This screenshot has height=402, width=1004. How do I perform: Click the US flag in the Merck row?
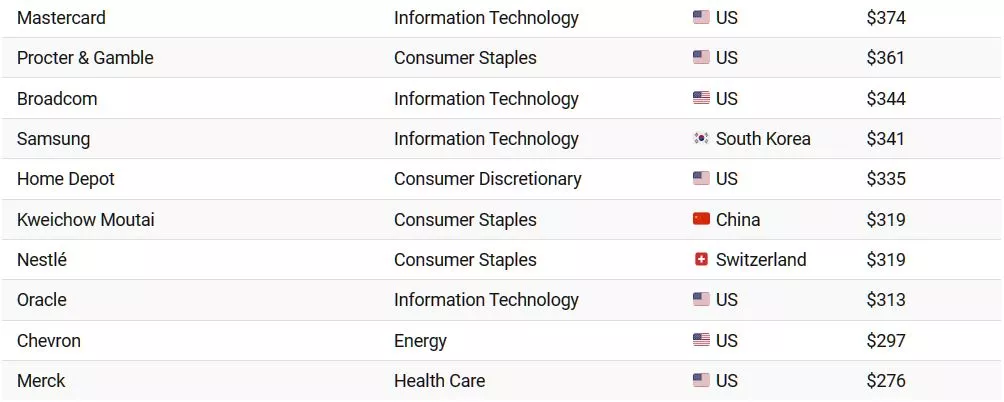[701, 380]
